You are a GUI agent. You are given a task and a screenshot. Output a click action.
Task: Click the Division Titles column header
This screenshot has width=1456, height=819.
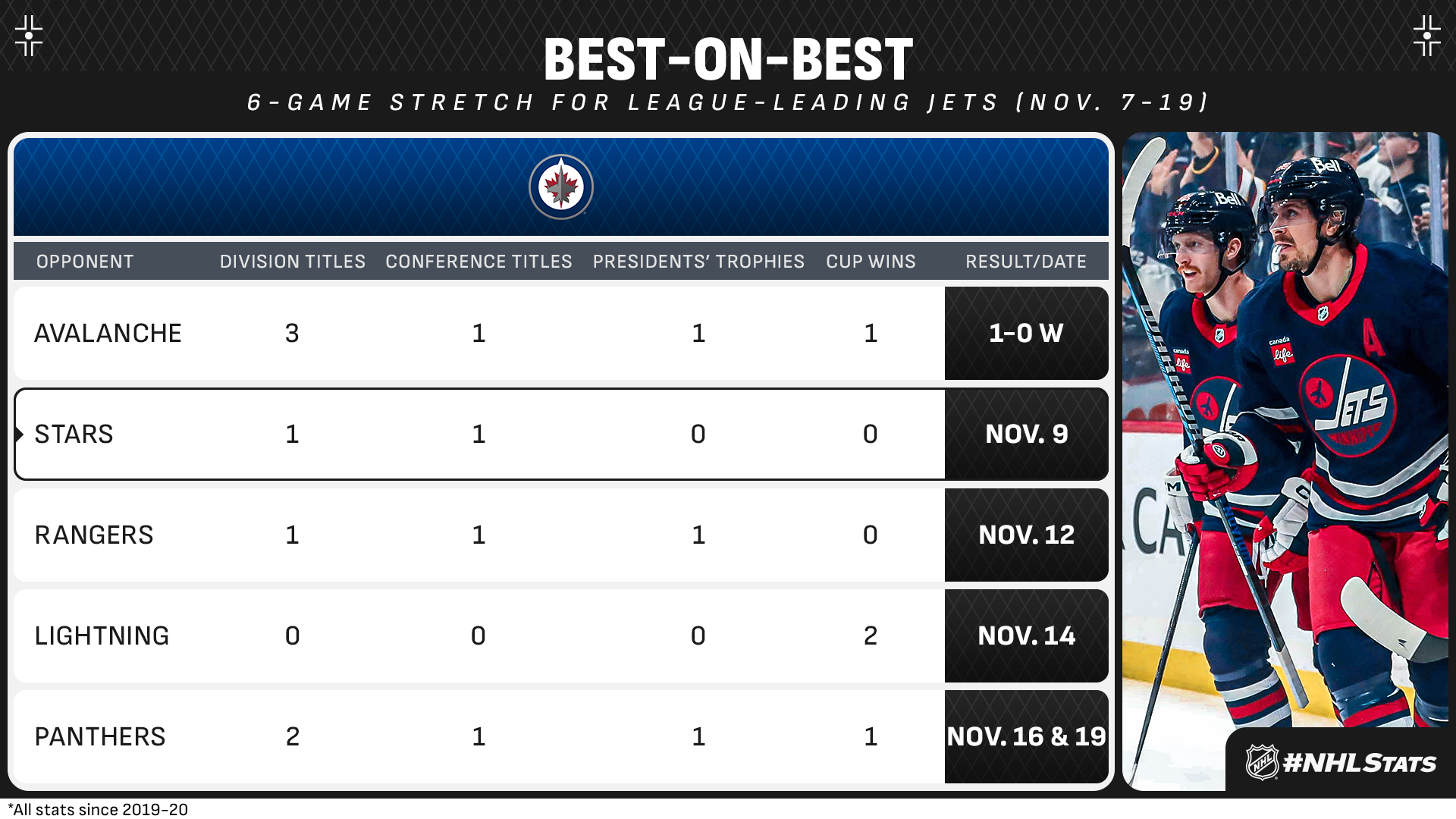click(293, 262)
